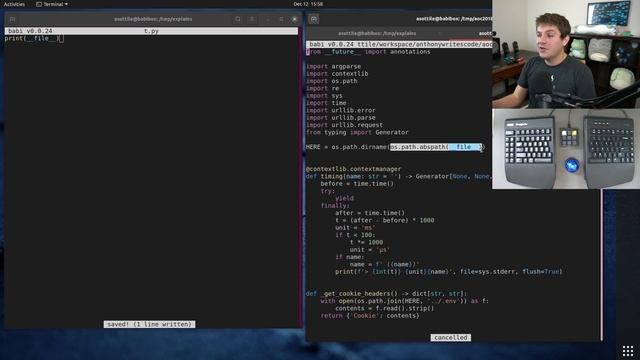Viewport: 640px width, 360px height.
Task: Click the HERE variable name in right editor
Action: click(313, 147)
